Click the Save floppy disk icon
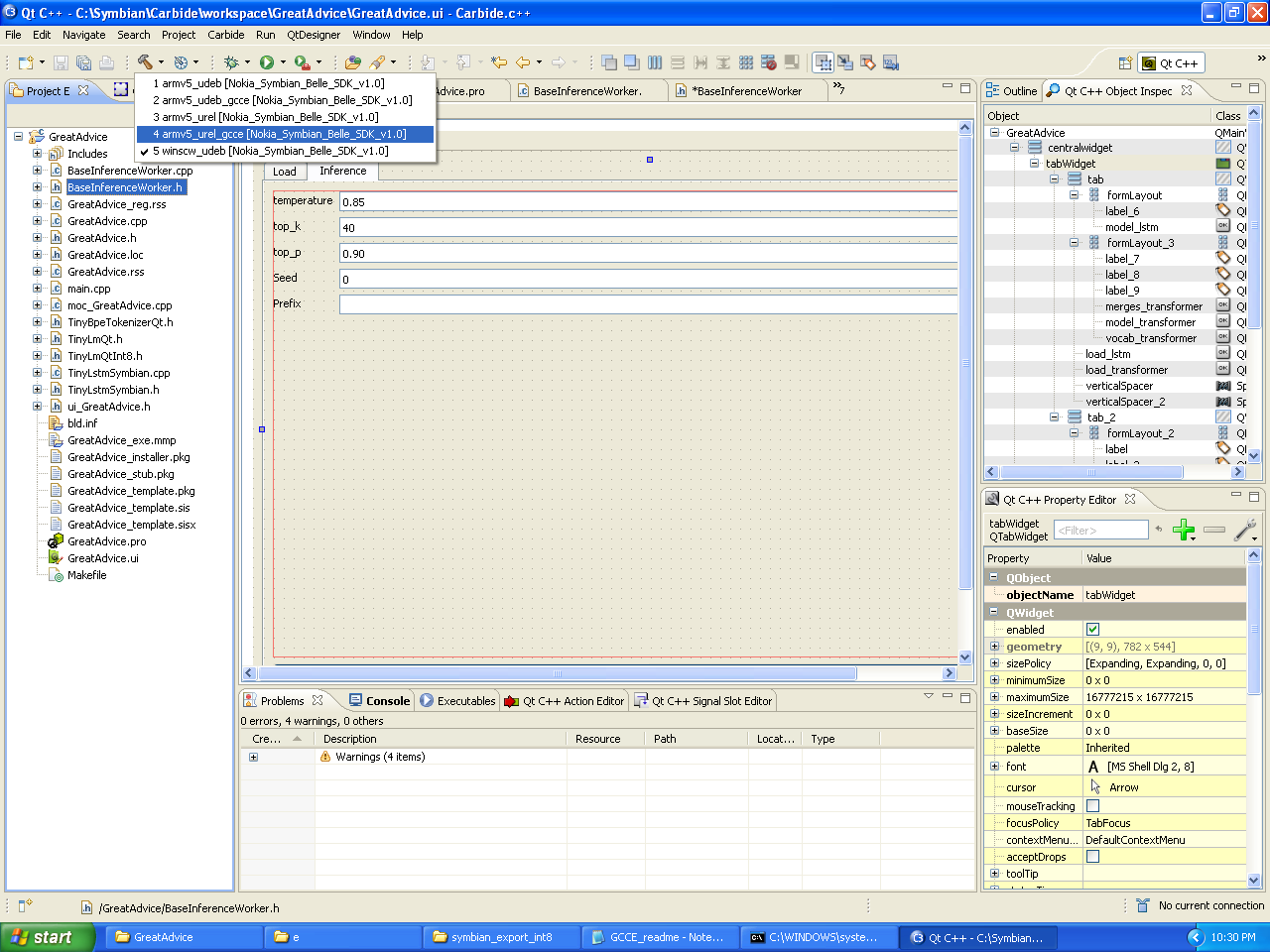 (x=61, y=62)
